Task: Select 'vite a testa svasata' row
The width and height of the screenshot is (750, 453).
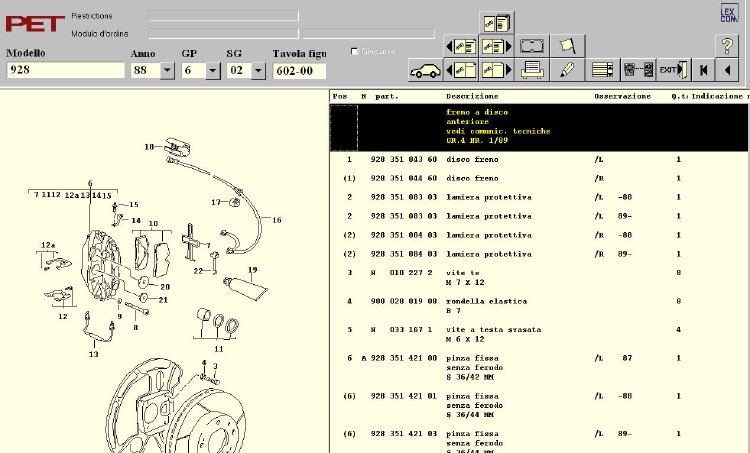Action: click(539, 334)
